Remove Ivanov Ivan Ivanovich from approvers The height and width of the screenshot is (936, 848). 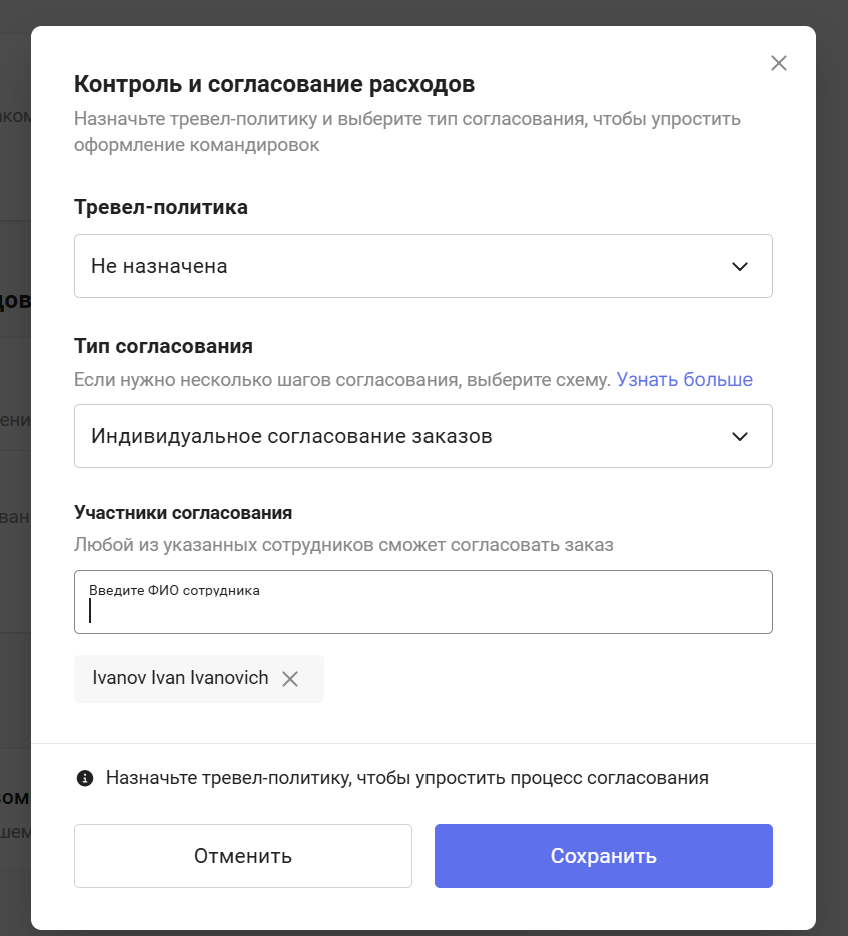tap(290, 679)
